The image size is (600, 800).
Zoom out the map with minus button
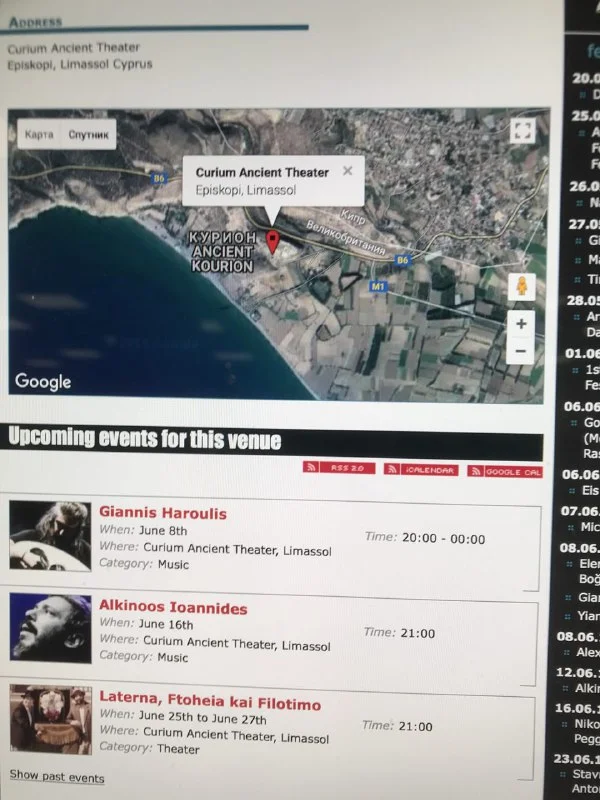click(520, 352)
